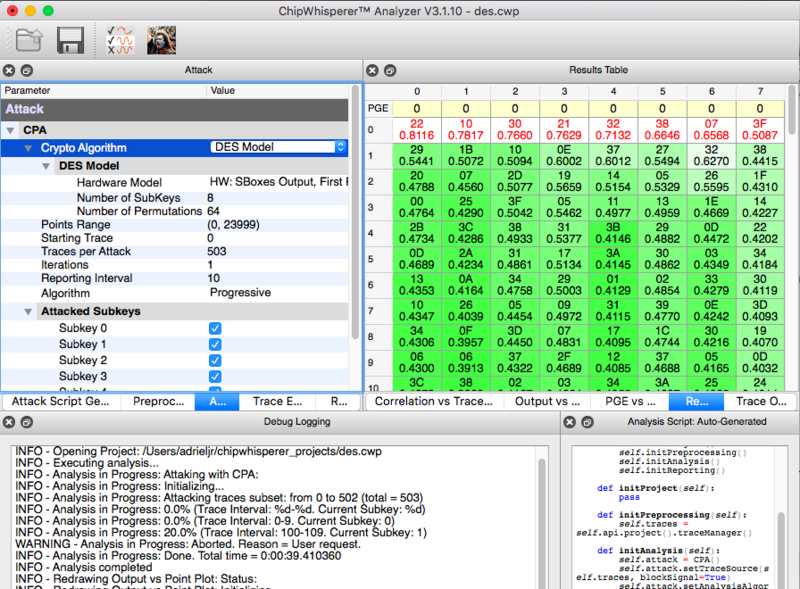Screen dimensions: 800x589
Task: Select the top-ranked cell 22 in column 0
Action: click(417, 129)
